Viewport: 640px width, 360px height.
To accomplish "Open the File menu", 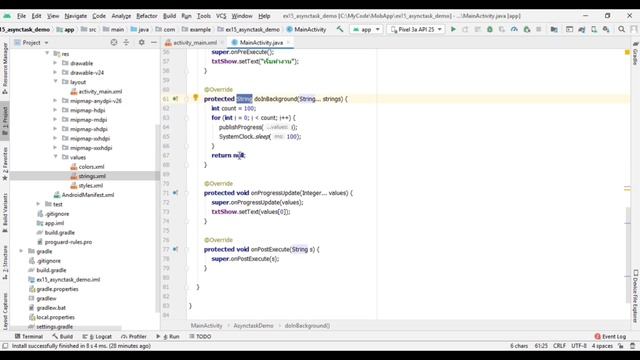I will [21, 16].
